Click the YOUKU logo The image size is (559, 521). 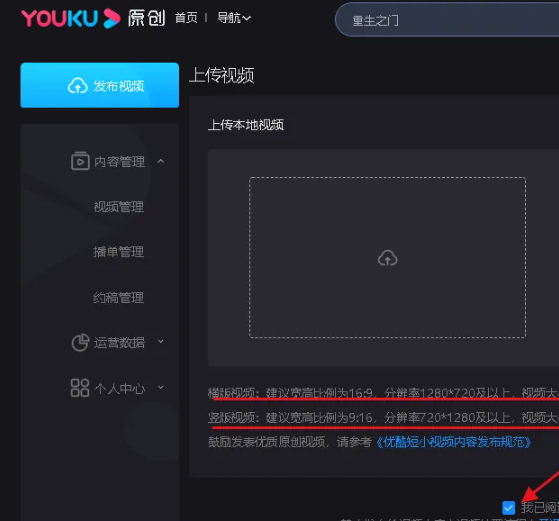(71, 18)
